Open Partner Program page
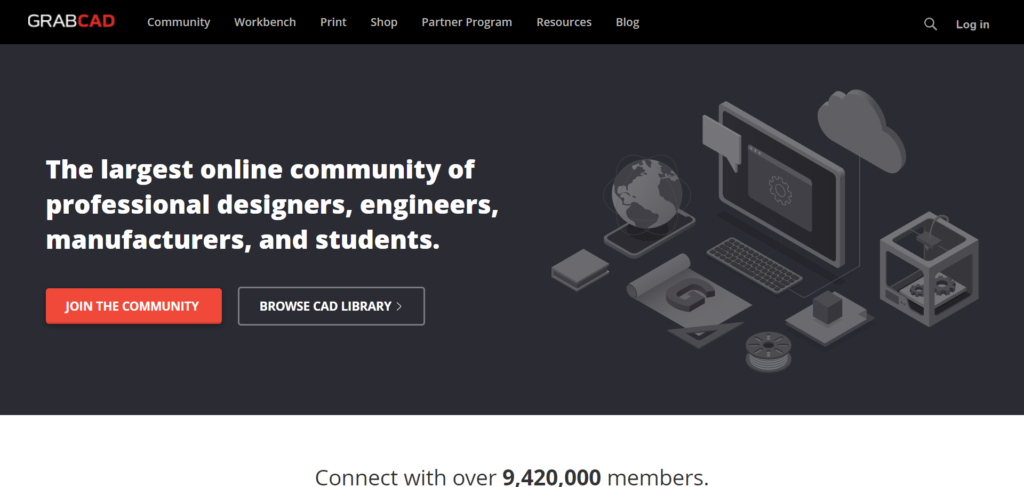The height and width of the screenshot is (487, 1024). click(x=466, y=22)
